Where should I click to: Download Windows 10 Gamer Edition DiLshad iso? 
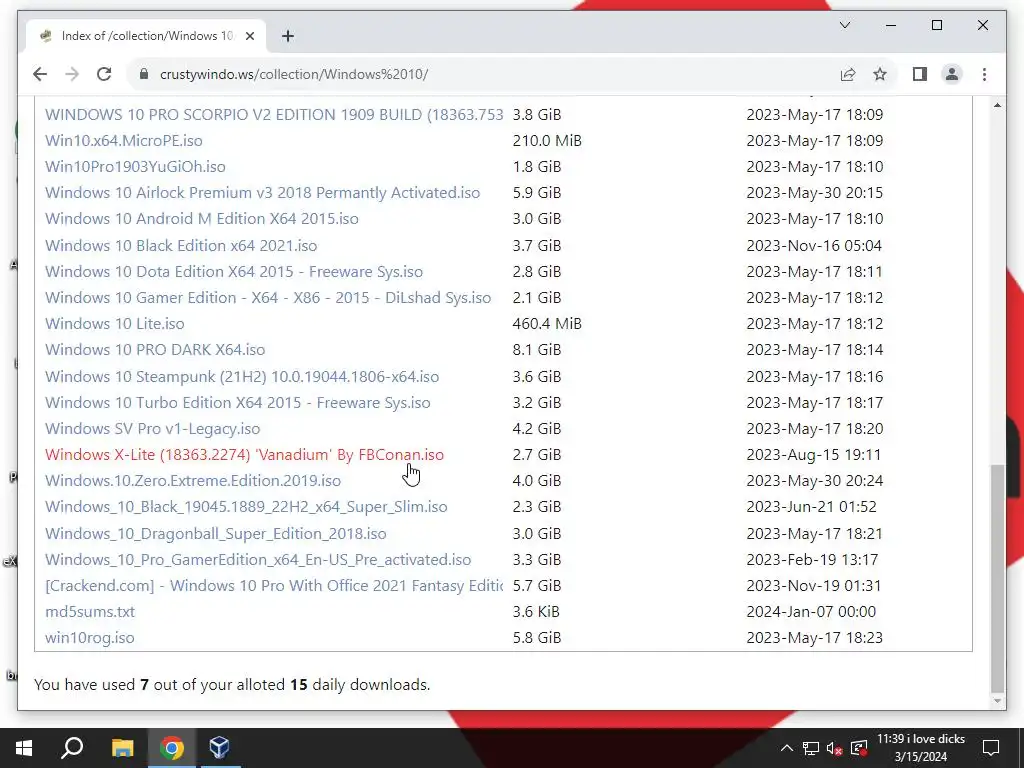coord(268,298)
